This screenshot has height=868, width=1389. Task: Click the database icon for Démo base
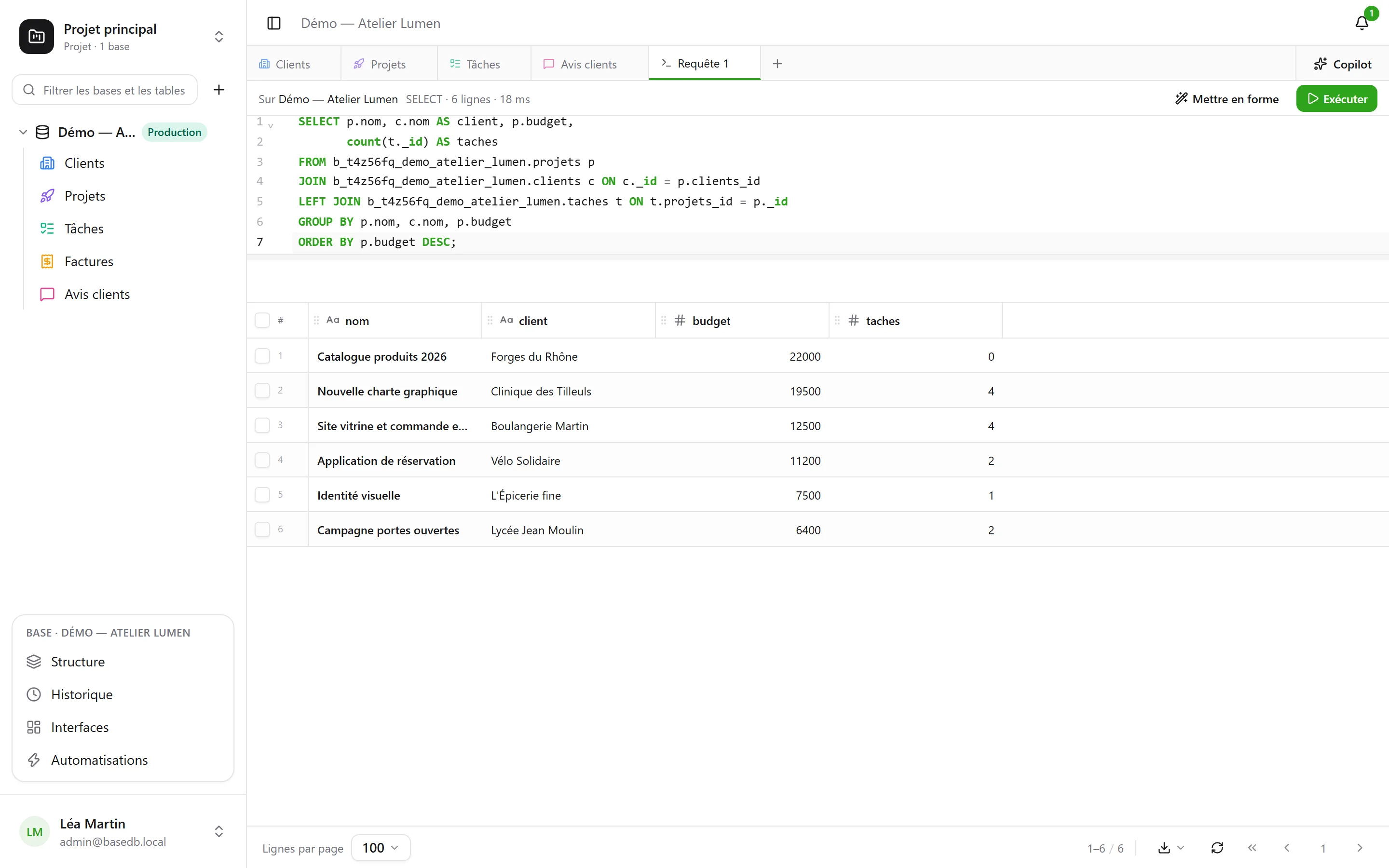click(42, 132)
